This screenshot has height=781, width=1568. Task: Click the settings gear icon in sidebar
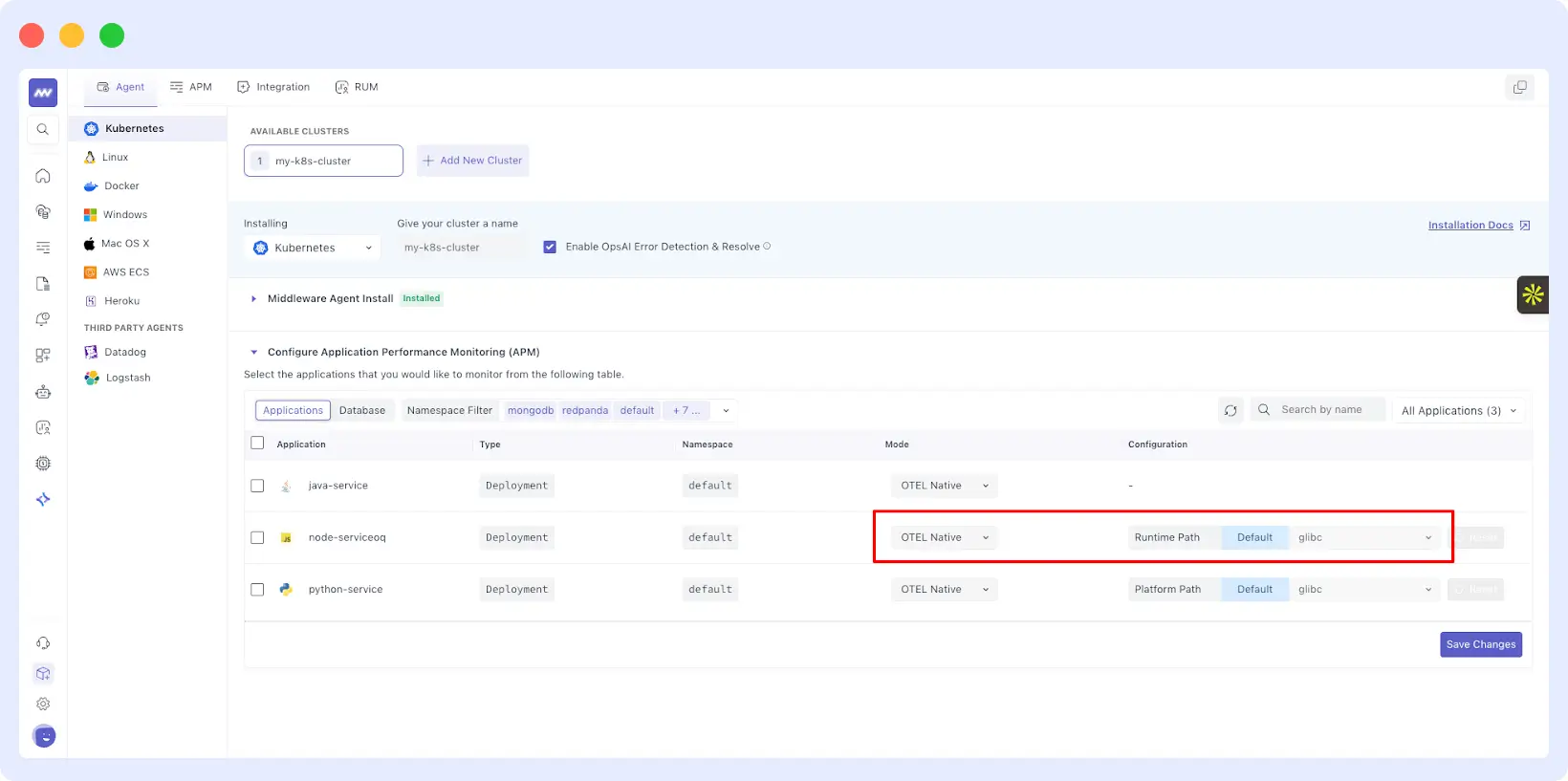(x=43, y=704)
